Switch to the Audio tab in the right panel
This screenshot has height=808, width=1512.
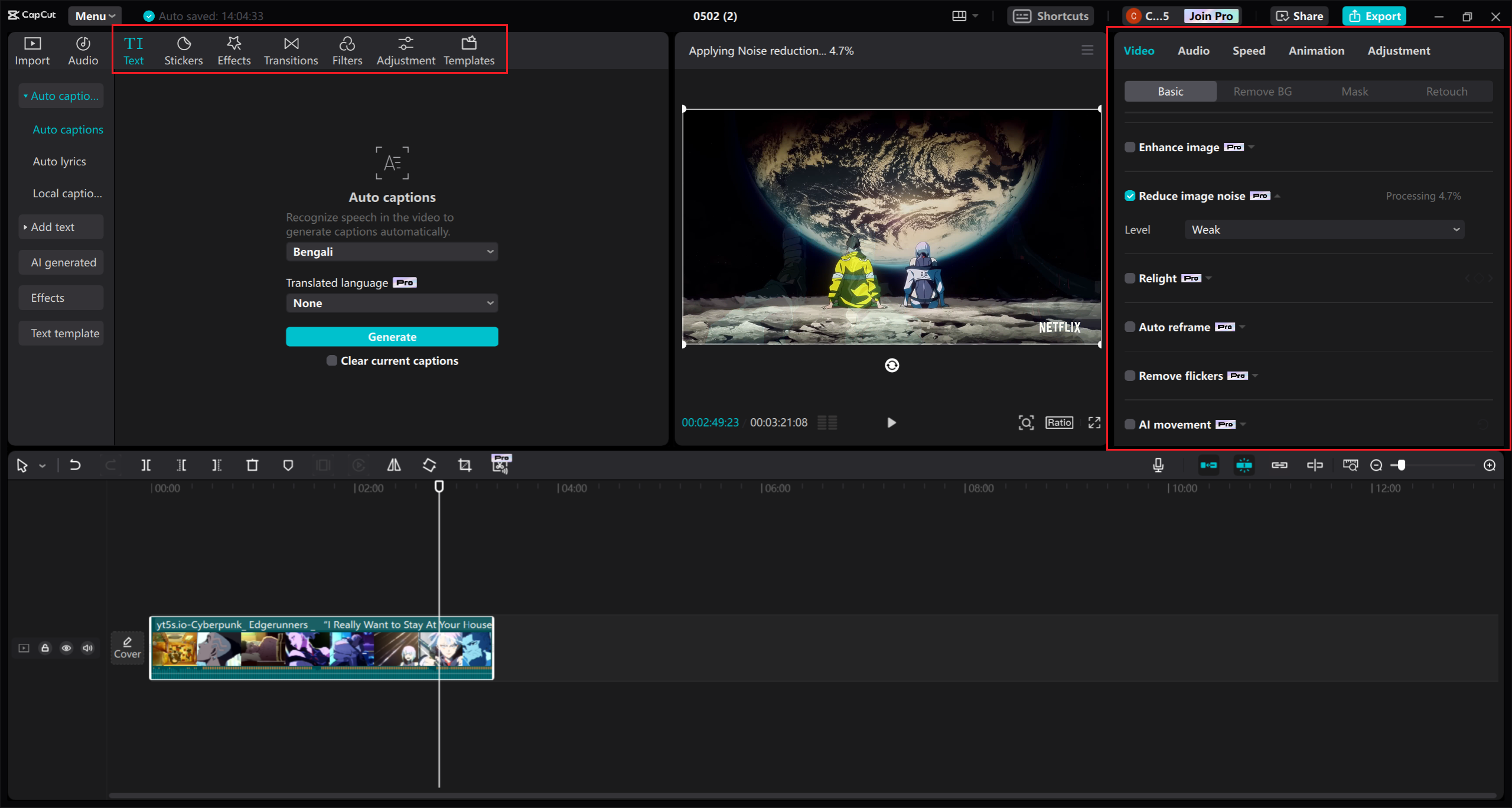point(1192,50)
